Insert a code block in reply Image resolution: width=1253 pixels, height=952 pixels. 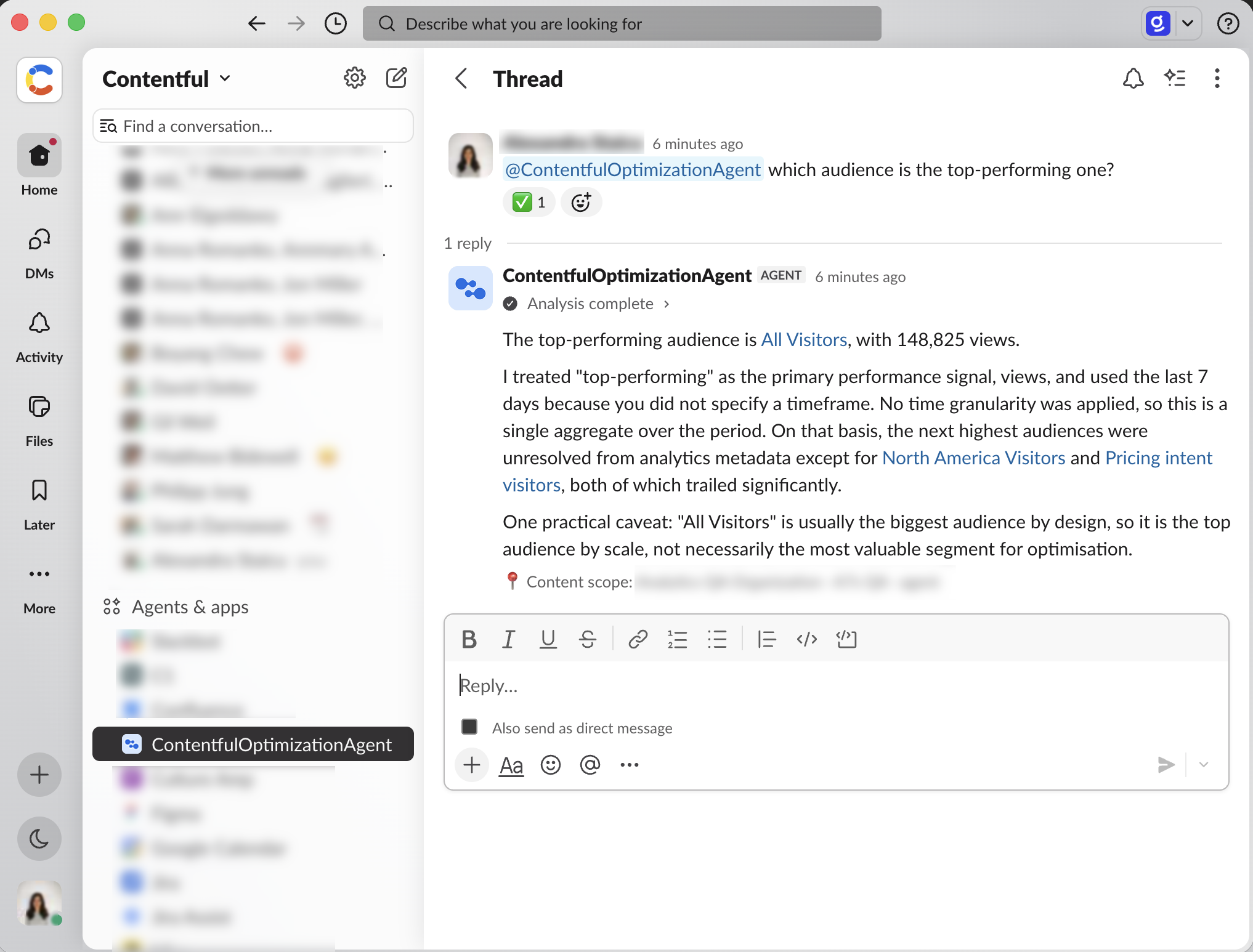coord(846,639)
